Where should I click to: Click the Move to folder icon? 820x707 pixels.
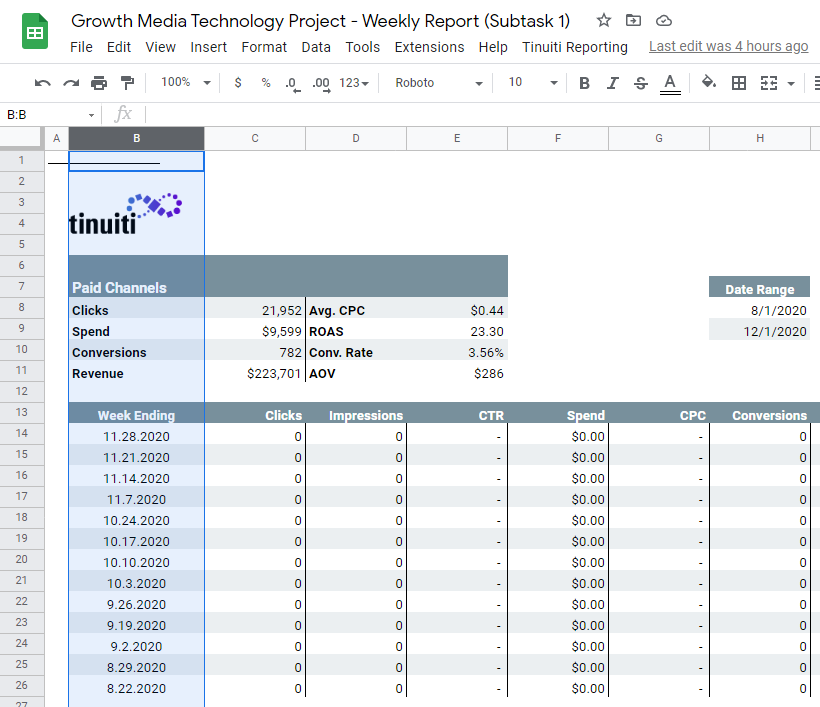[x=634, y=20]
